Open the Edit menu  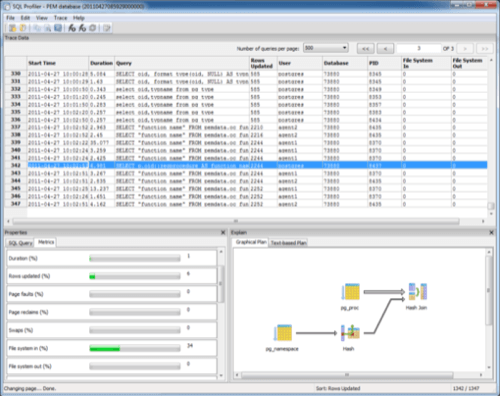click(x=25, y=18)
